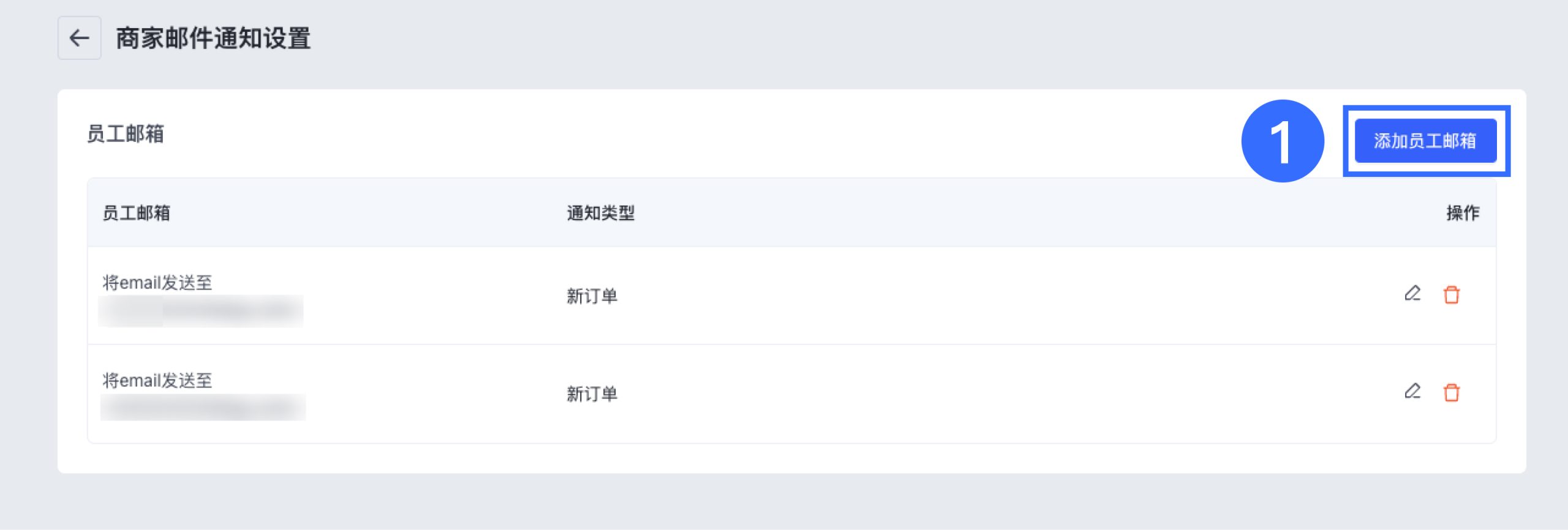The width and height of the screenshot is (1568, 530).
Task: Click 将email发送至 label in first row
Action: [157, 282]
